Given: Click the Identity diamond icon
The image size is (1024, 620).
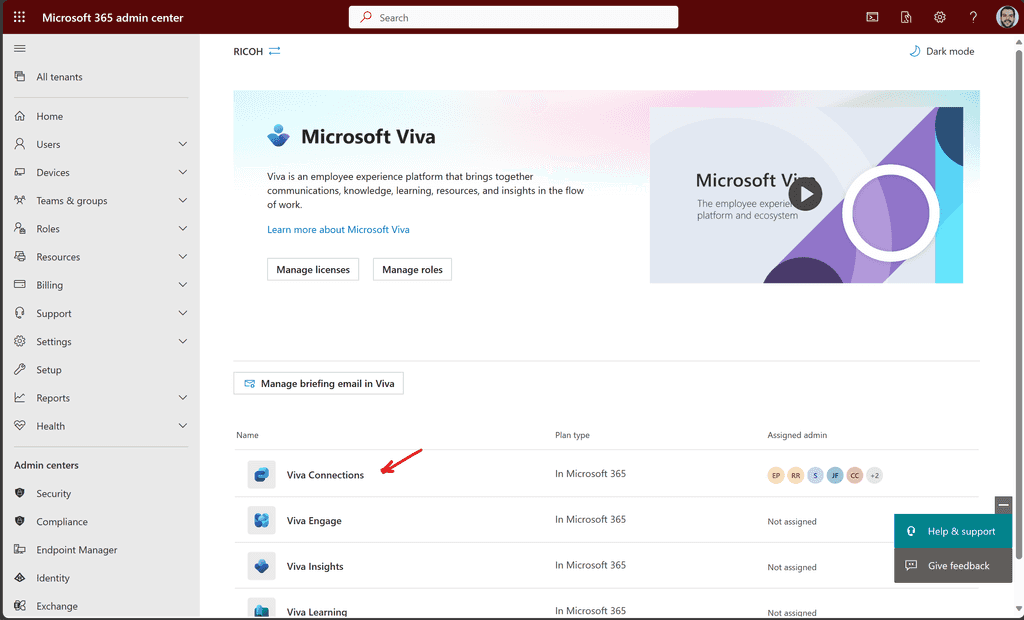Looking at the screenshot, I should click(x=20, y=578).
